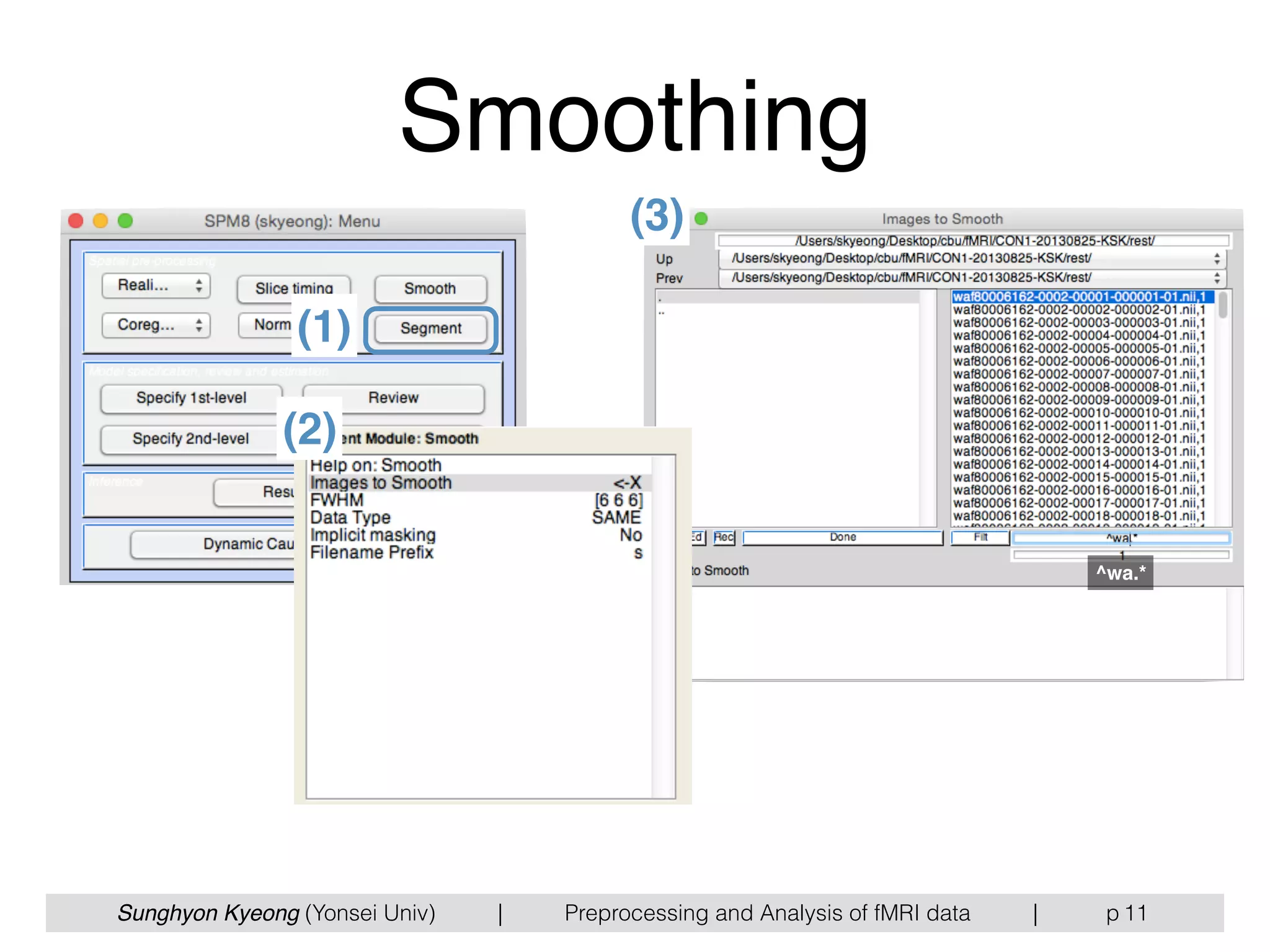The image size is (1270, 952).
Task: Select file waf80006162-0002-00015-000015-01.nii,1
Action: click(1083, 478)
